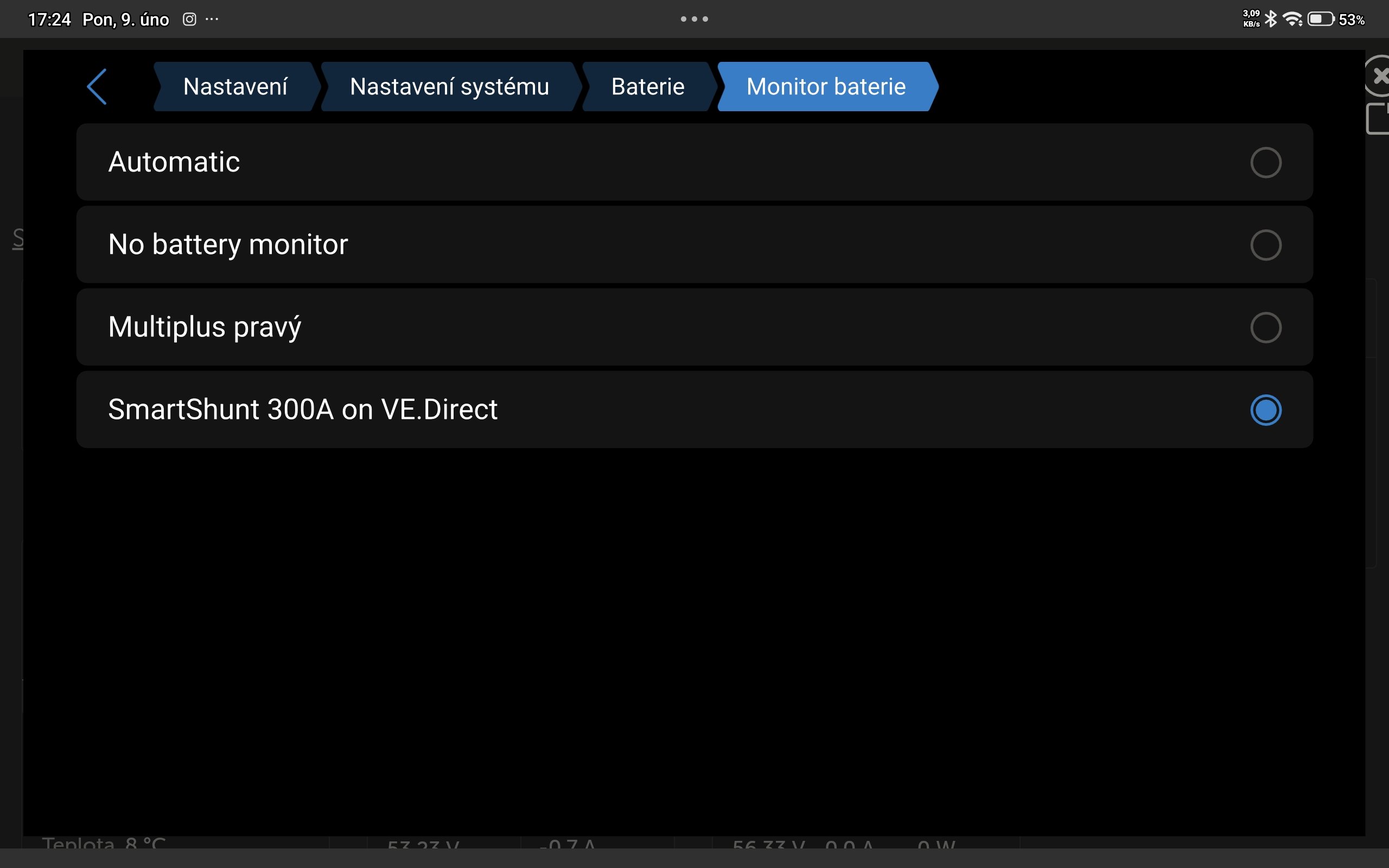1389x868 pixels.
Task: Select No battery monitor radio button
Action: [1265, 245]
